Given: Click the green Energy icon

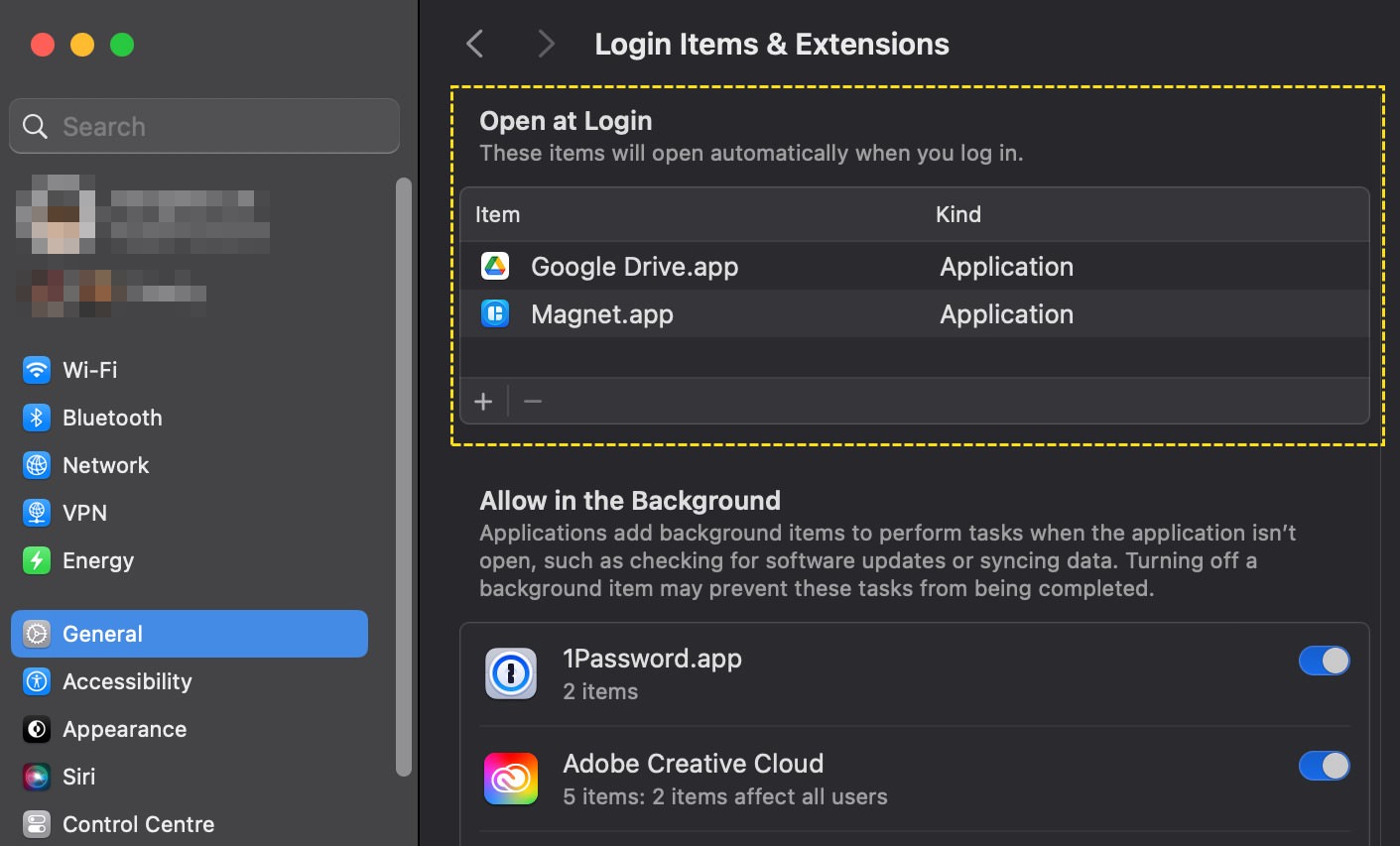Looking at the screenshot, I should 37,560.
